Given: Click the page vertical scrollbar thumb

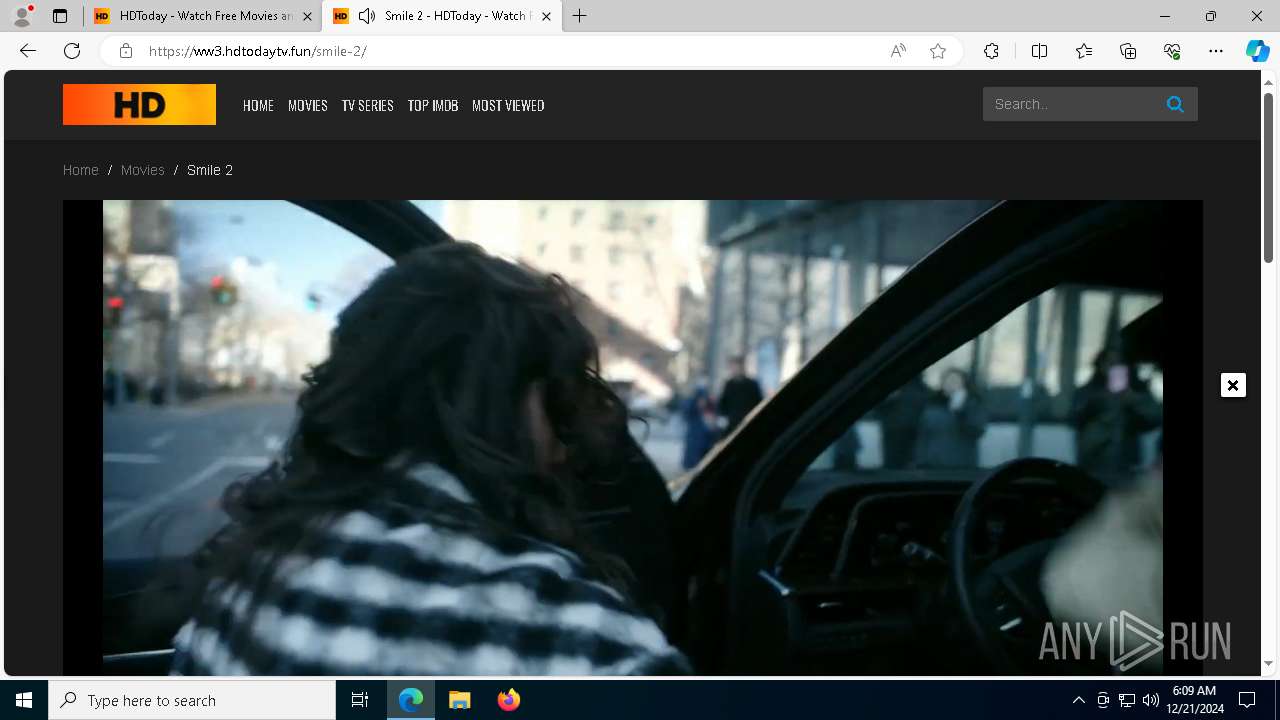Looking at the screenshot, I should coord(1268,178).
